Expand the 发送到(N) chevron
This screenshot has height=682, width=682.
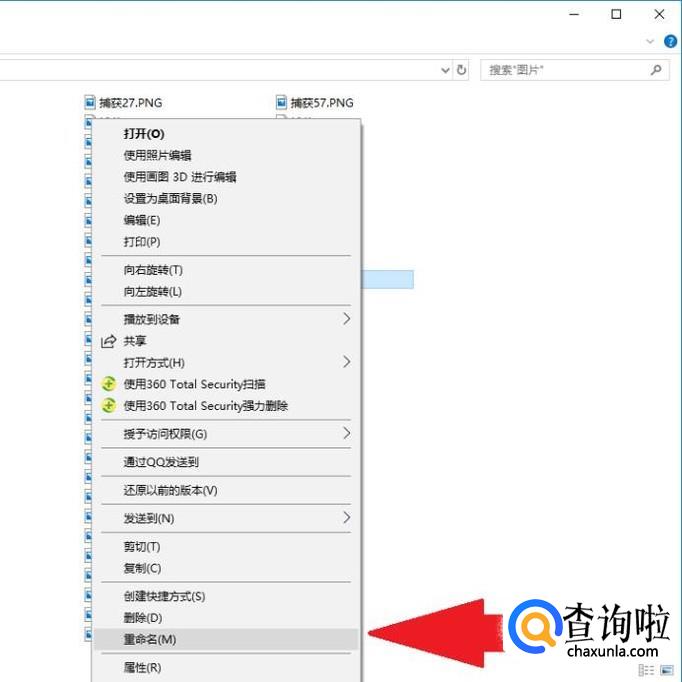point(347,518)
